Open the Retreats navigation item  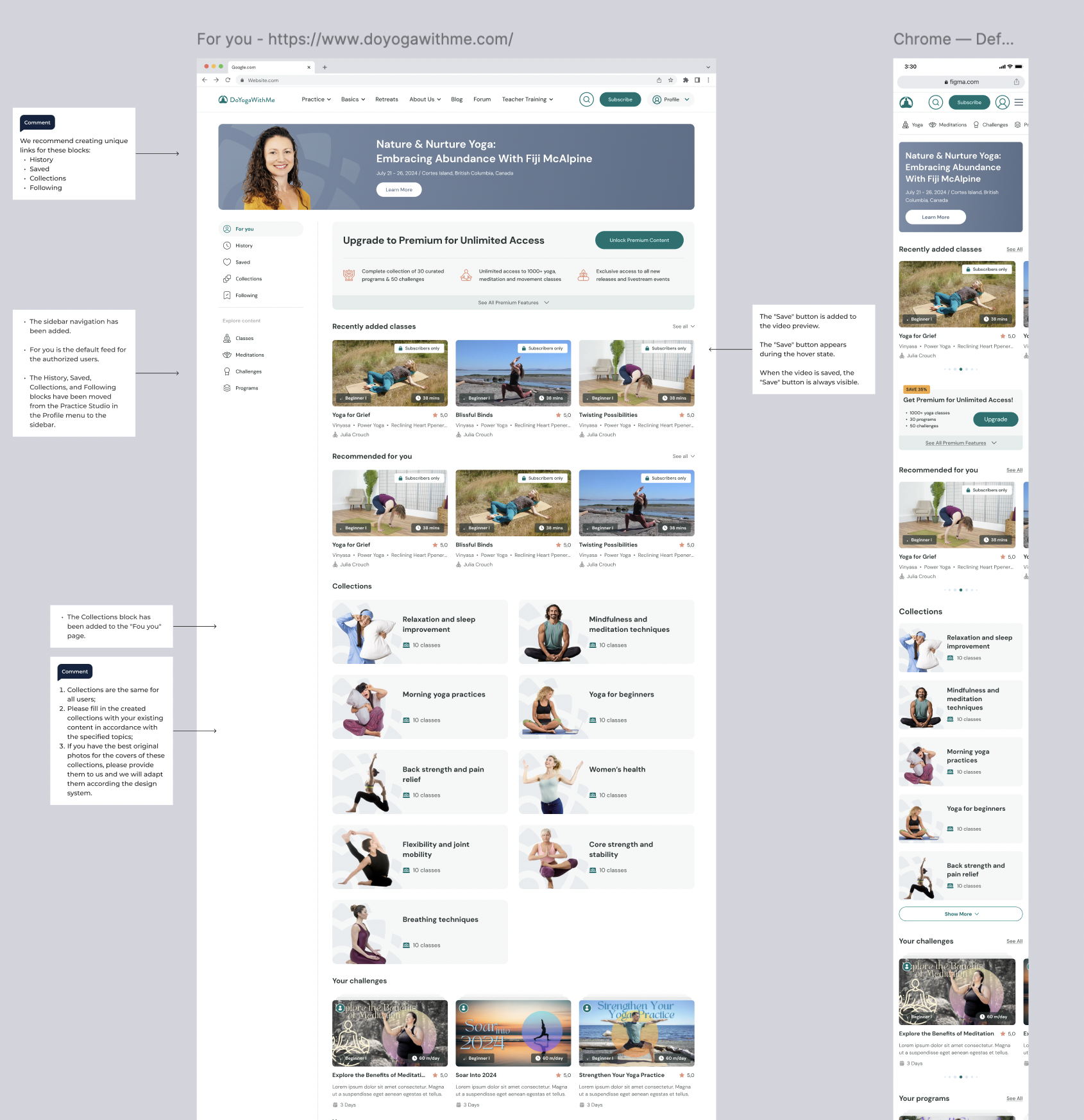(386, 99)
